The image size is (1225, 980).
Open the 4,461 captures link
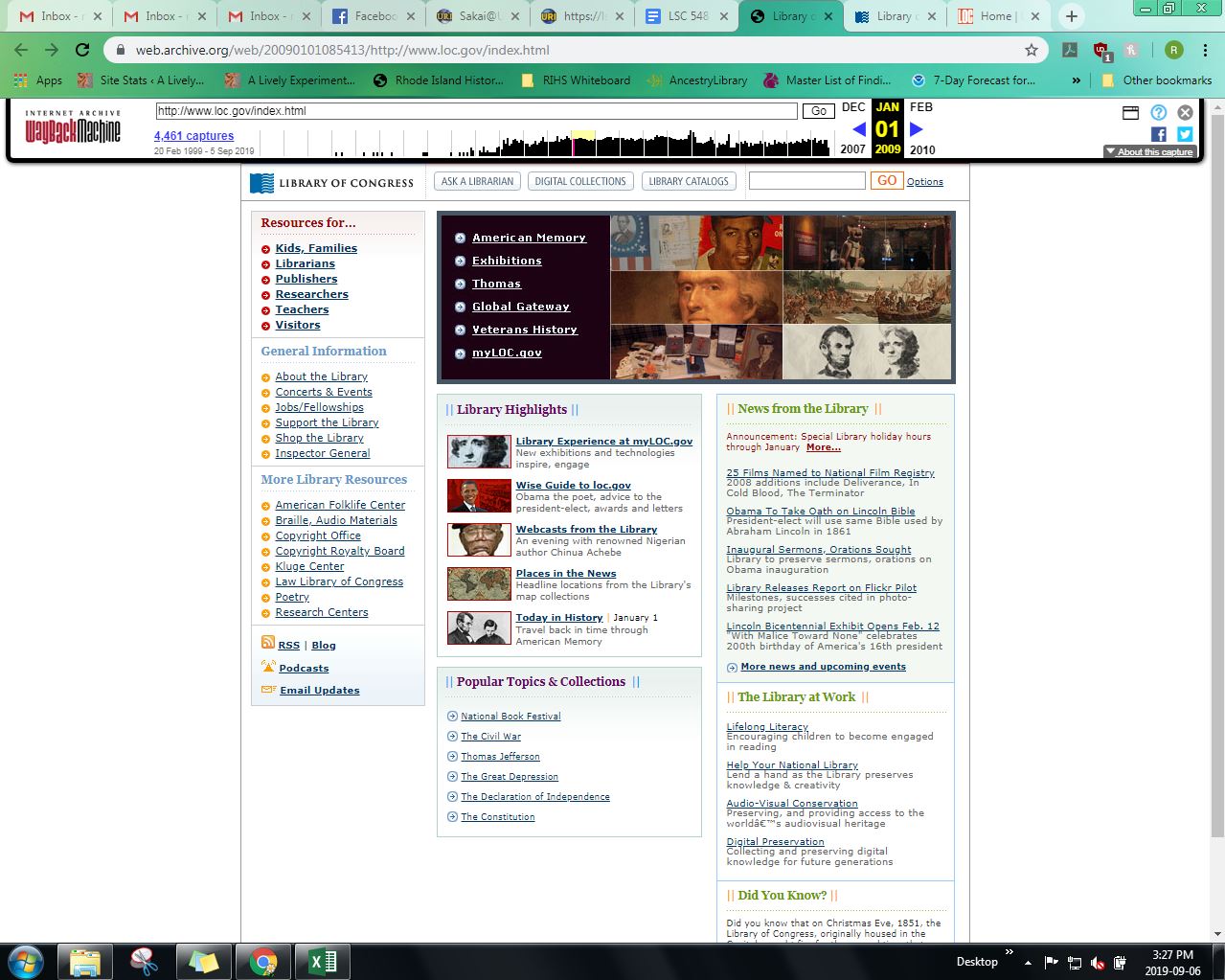tap(194, 136)
